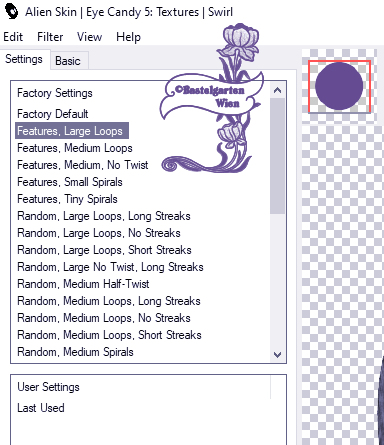Click the scroll down arrow of settings list
Viewport: 384px width, 445px height.
pos(277,355)
